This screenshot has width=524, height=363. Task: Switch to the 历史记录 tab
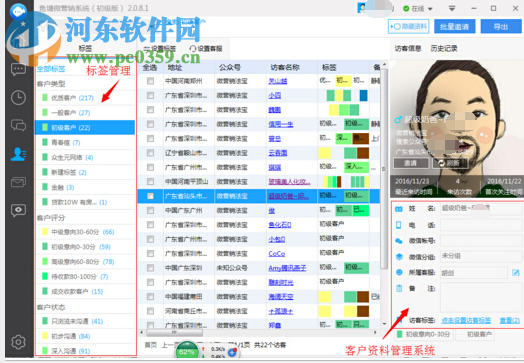(x=444, y=49)
